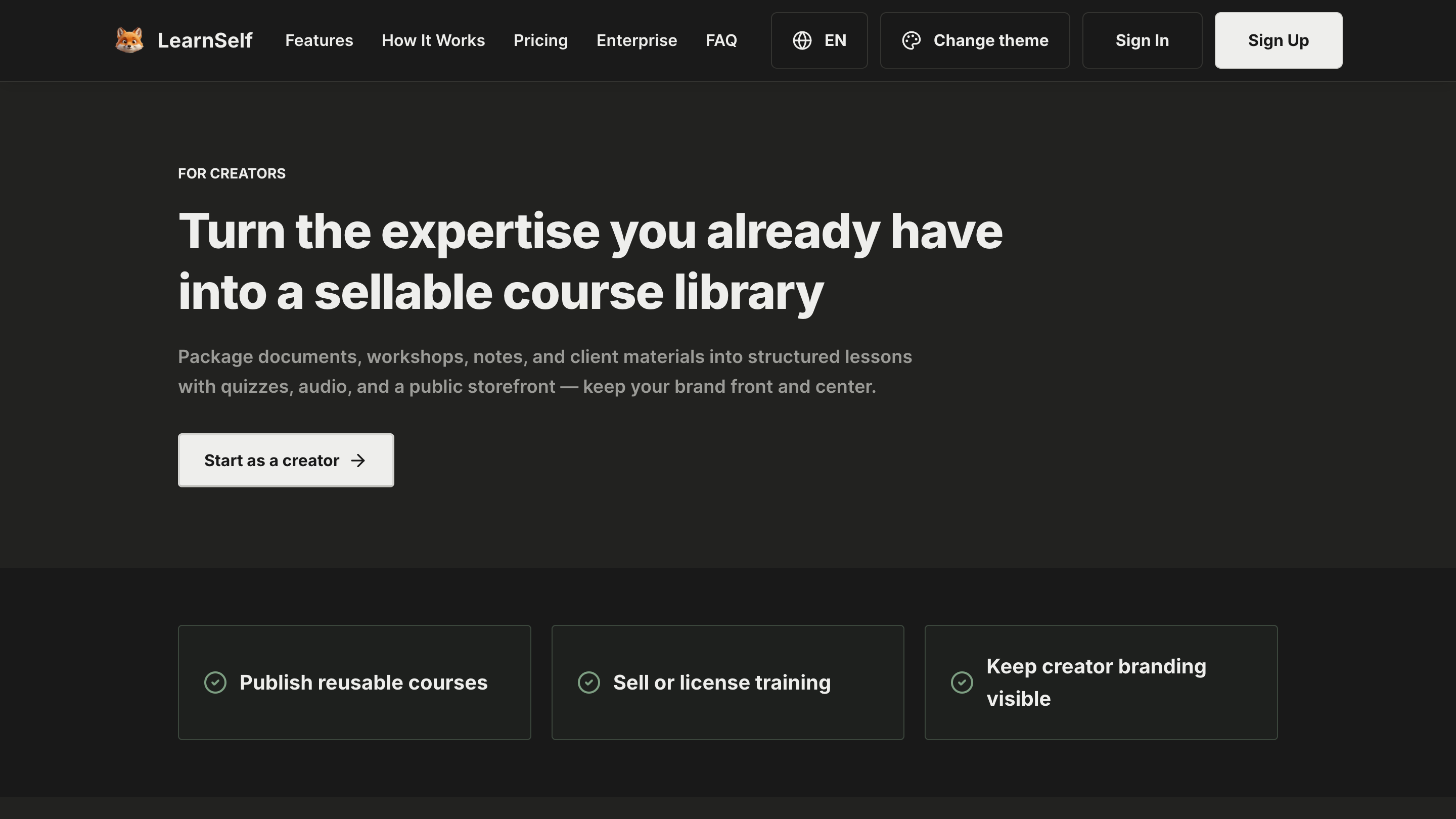
Task: Navigate to the Enterprise page
Action: 636,40
